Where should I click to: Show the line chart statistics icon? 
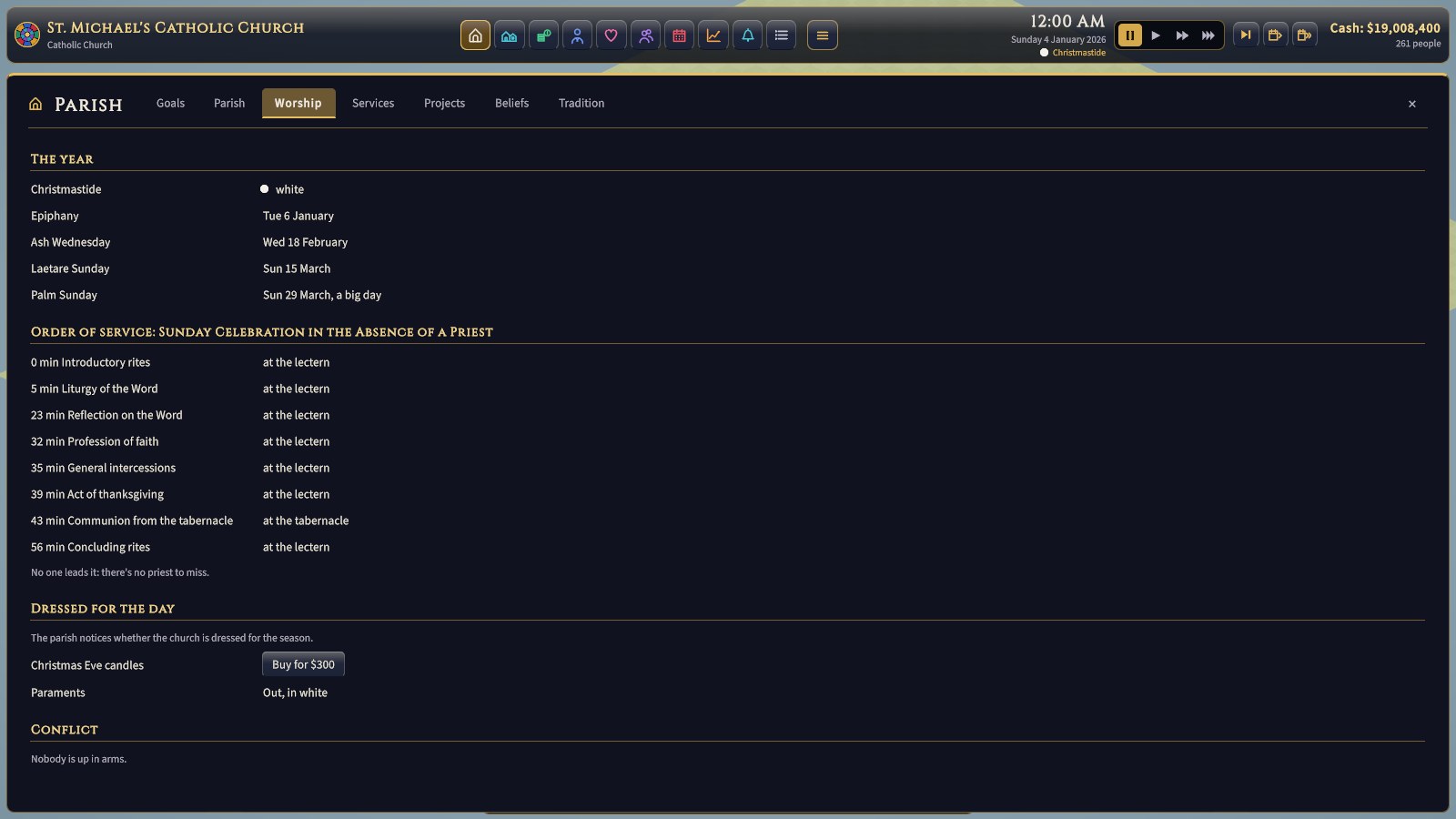(x=713, y=35)
